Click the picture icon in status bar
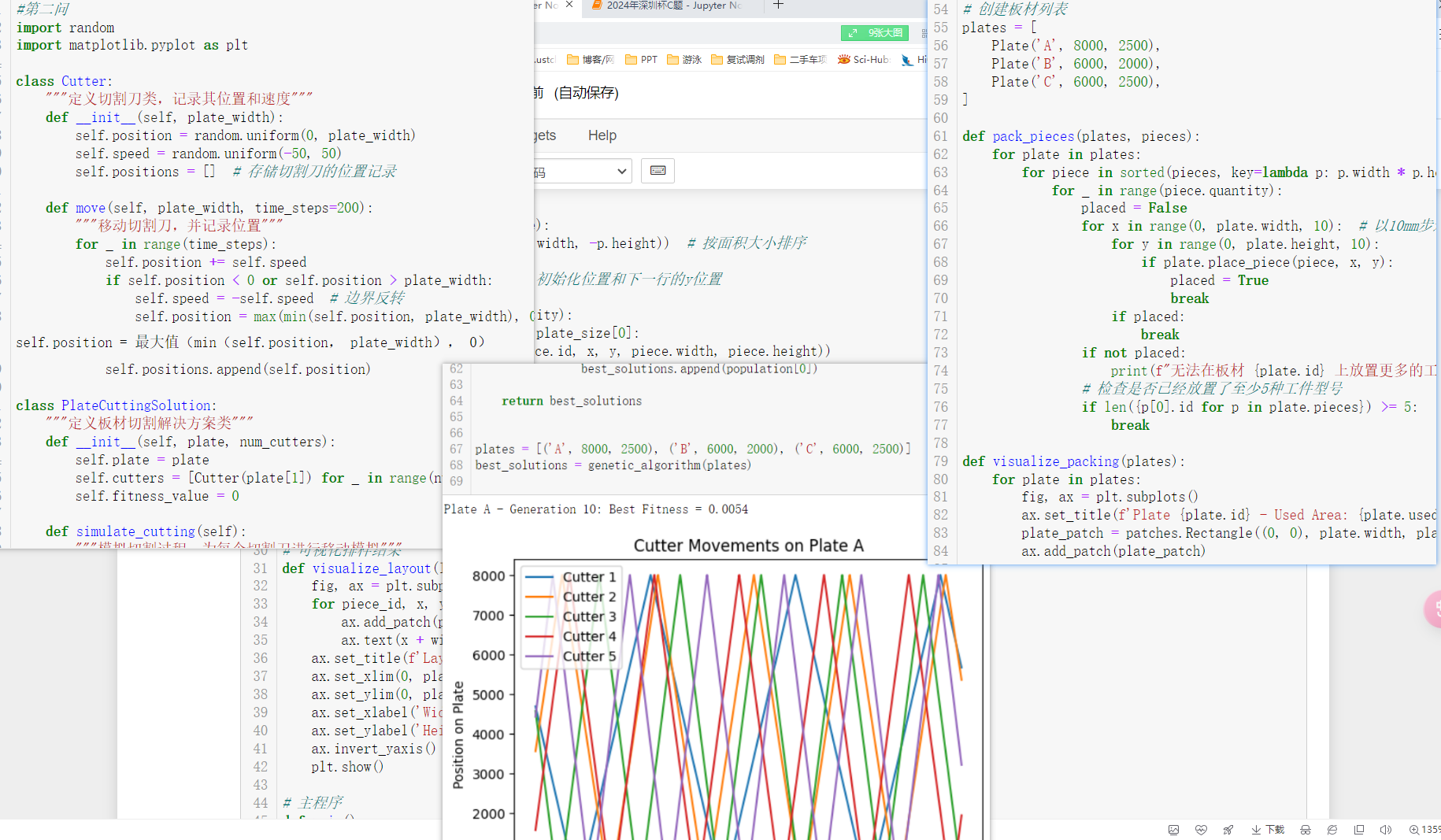Image resolution: width=1441 pixels, height=840 pixels. coord(1173,830)
